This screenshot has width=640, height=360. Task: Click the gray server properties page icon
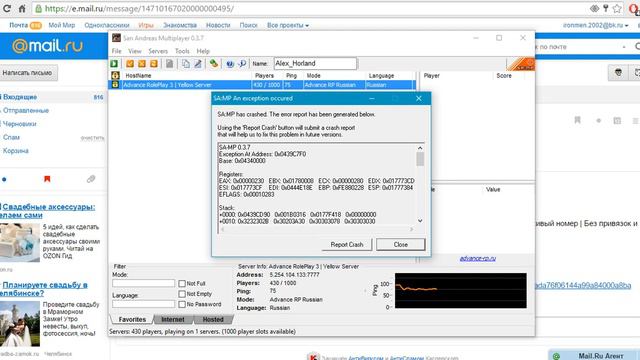[169, 64]
